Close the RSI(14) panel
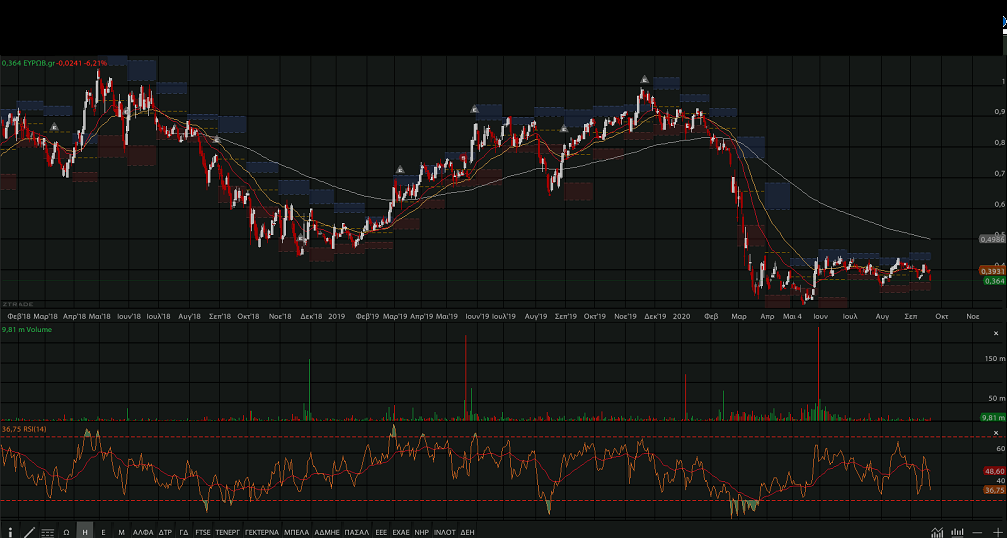 (x=995, y=431)
